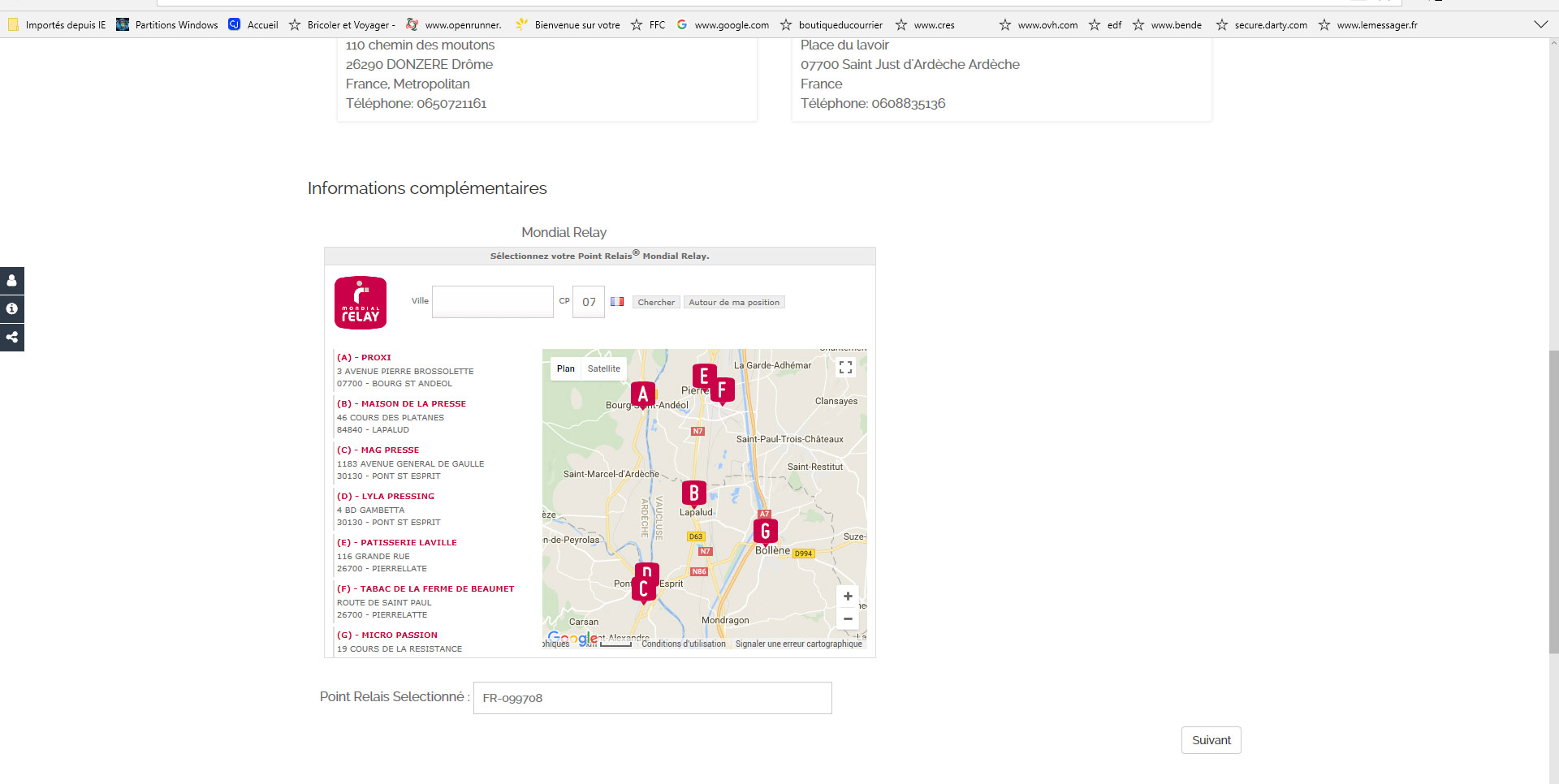Click the page vertical scrollbar thumb
The image size is (1559, 784).
[x=1553, y=502]
